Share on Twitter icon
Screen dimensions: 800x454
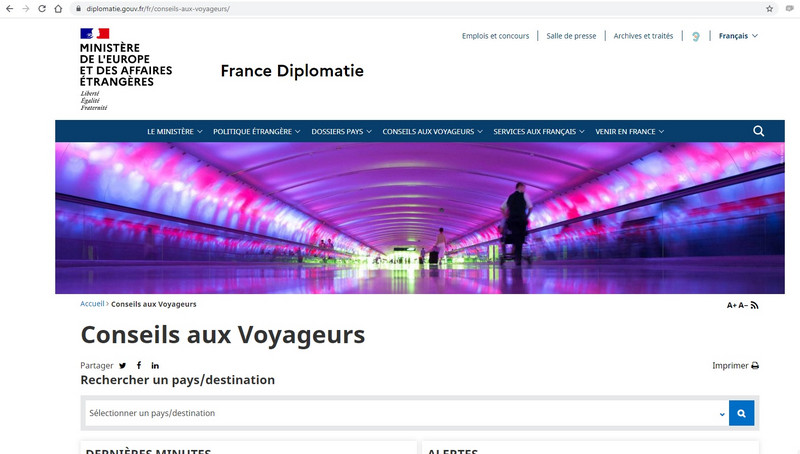pyautogui.click(x=122, y=365)
